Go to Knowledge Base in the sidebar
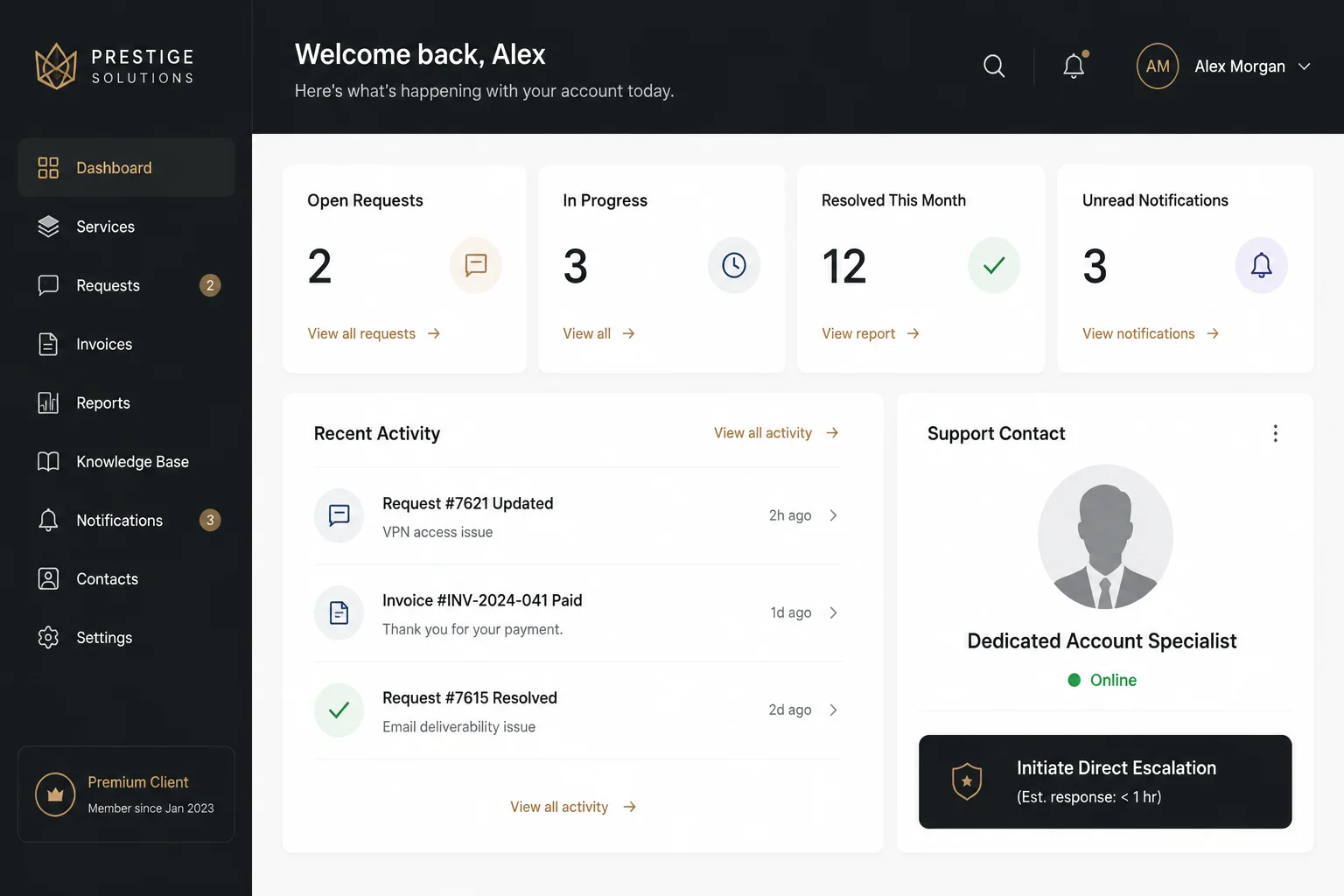The height and width of the screenshot is (896, 1344). [x=126, y=461]
